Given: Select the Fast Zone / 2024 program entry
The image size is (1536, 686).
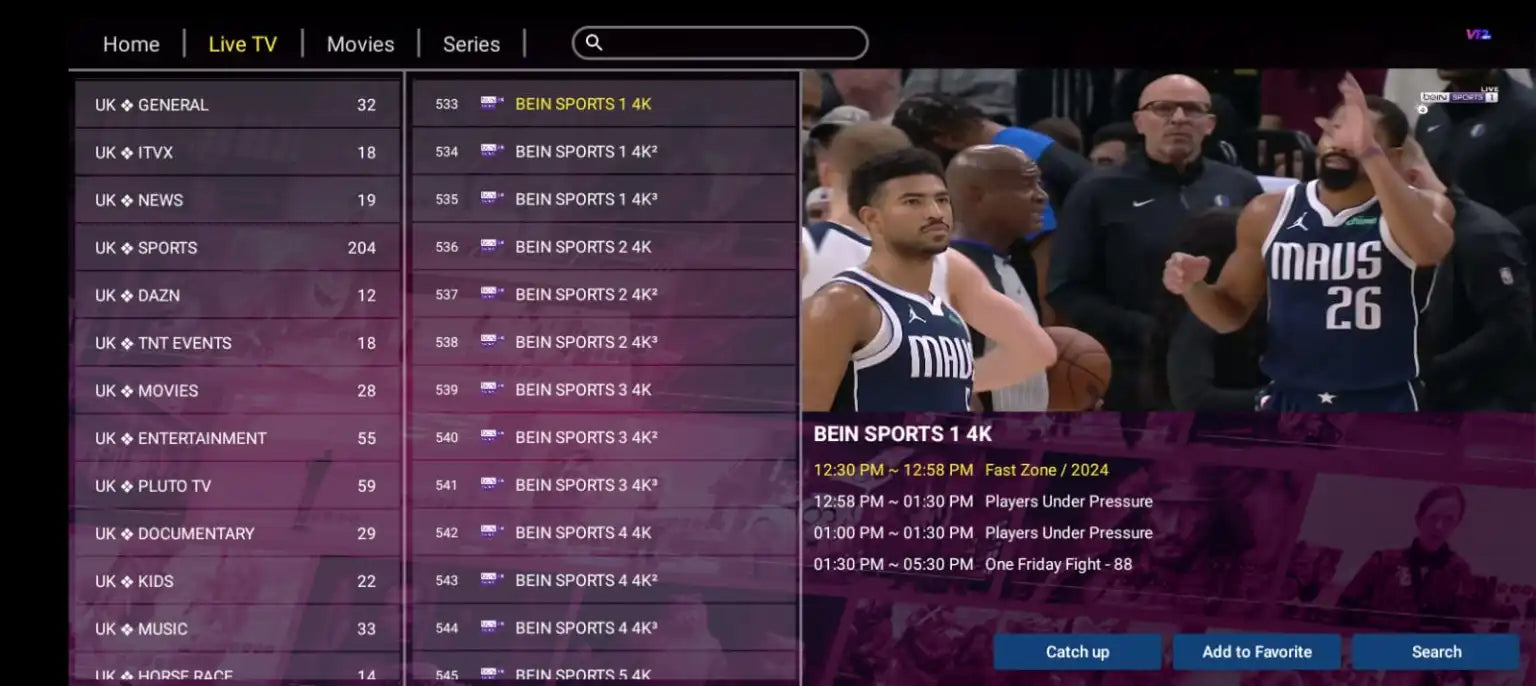Looking at the screenshot, I should [x=1046, y=470].
